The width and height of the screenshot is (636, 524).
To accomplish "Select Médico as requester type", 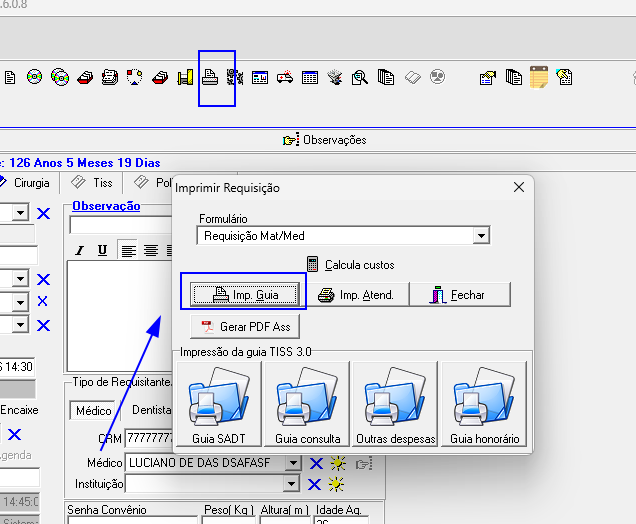I will point(93,410).
